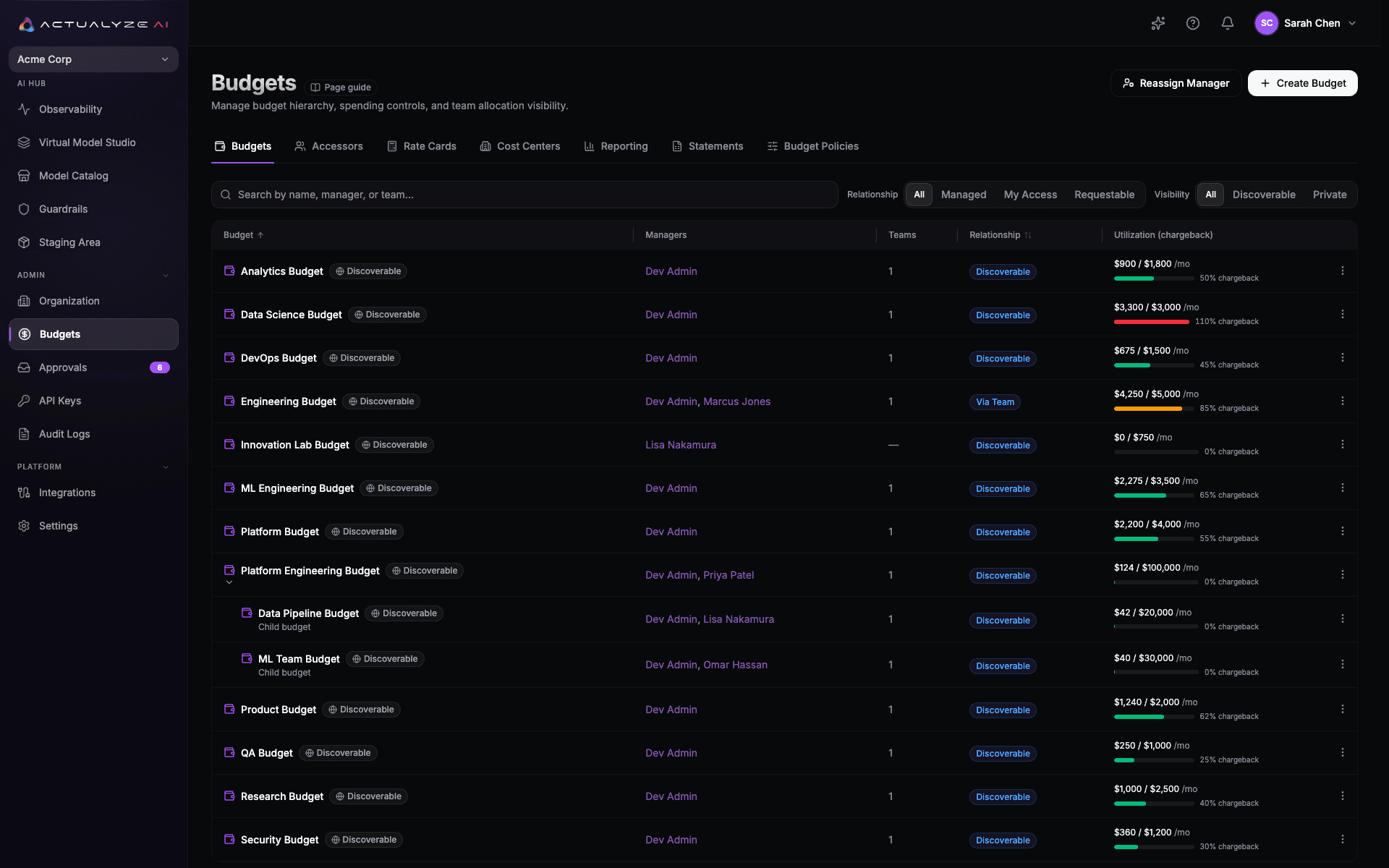The width and height of the screenshot is (1389, 868).
Task: Collapse the Platform Engineering Budget children
Action: [x=229, y=582]
